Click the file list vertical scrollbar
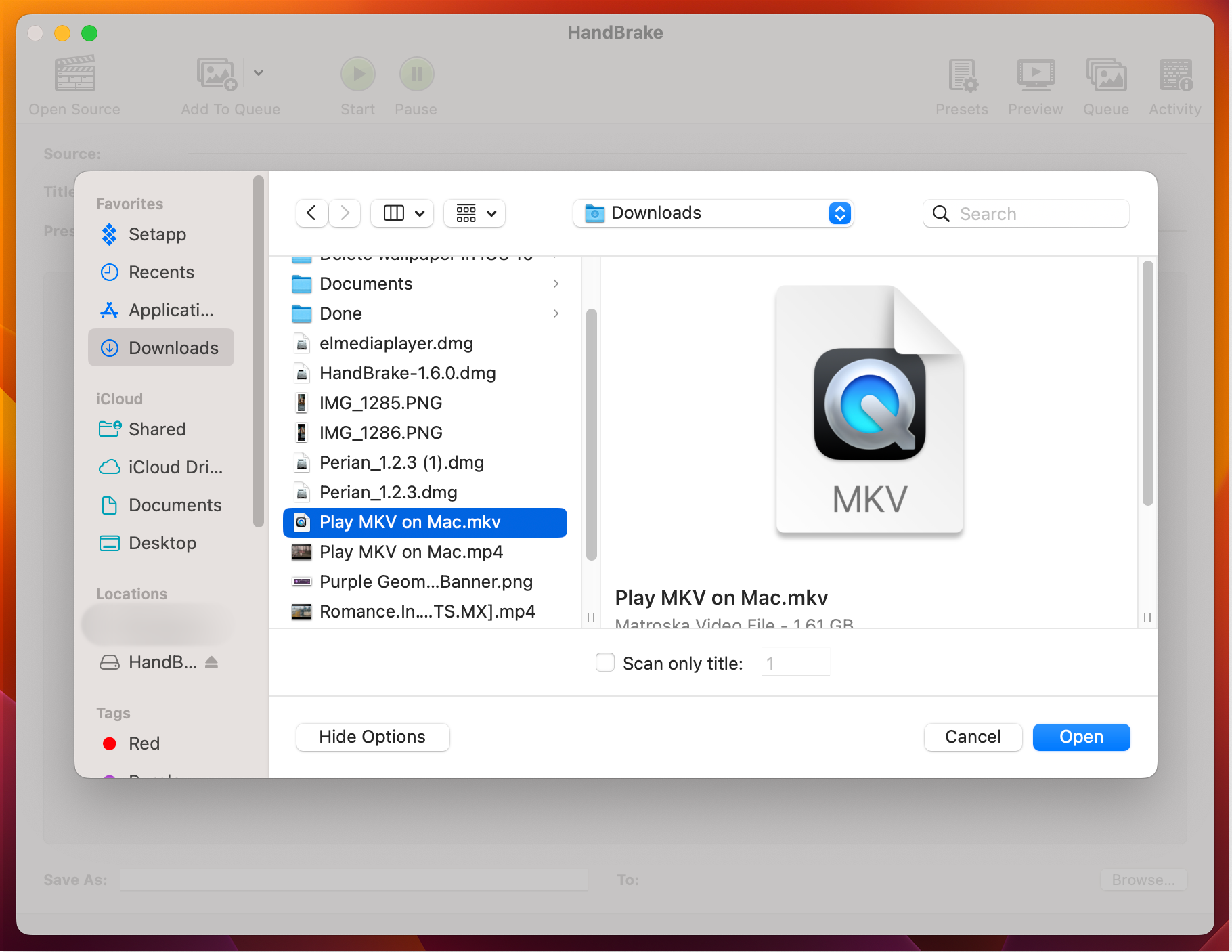The width and height of the screenshot is (1232, 952). 592,435
